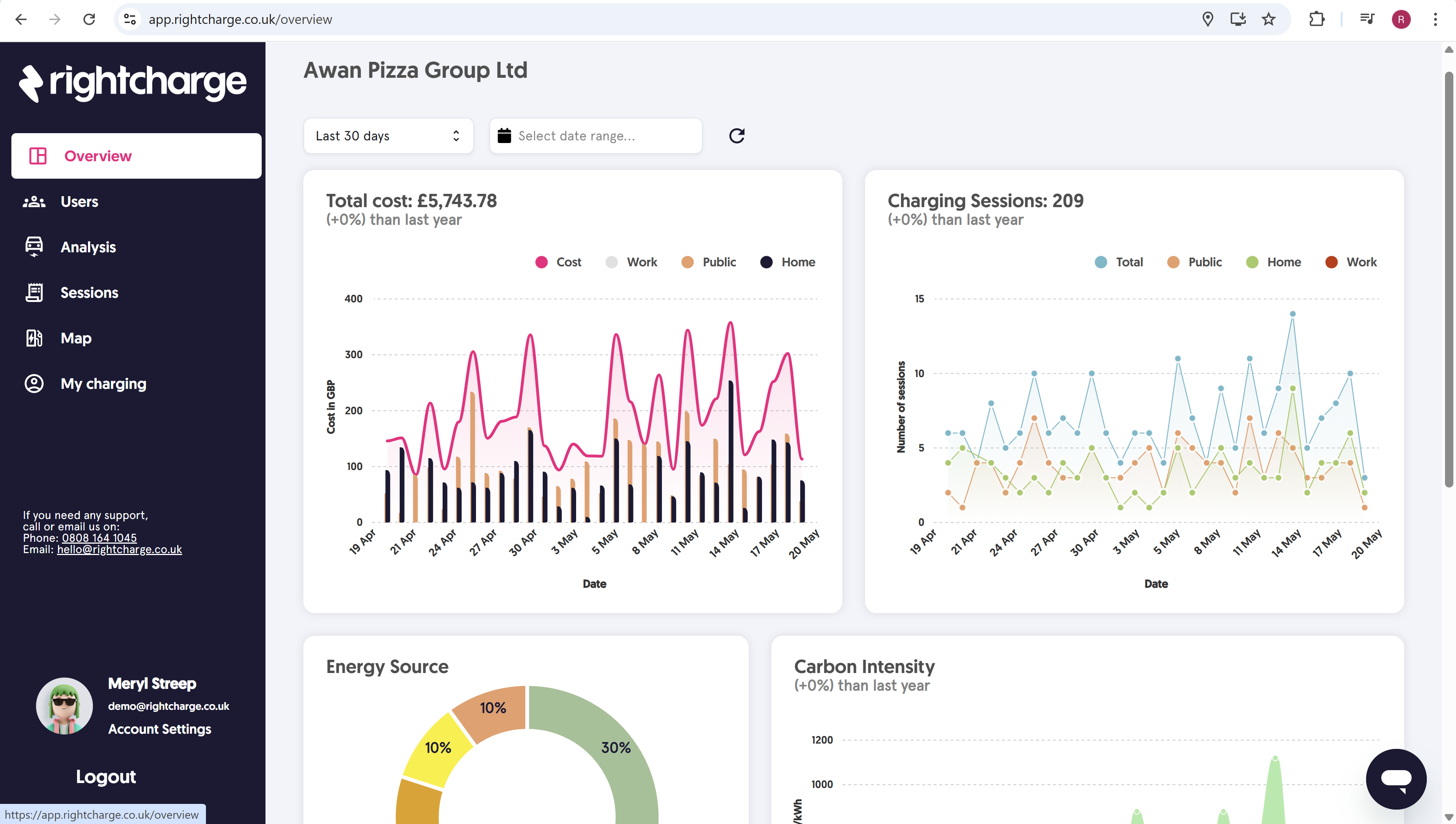The width and height of the screenshot is (1456, 824).
Task: Toggle Home series in sessions chart legend
Action: pos(1273,262)
